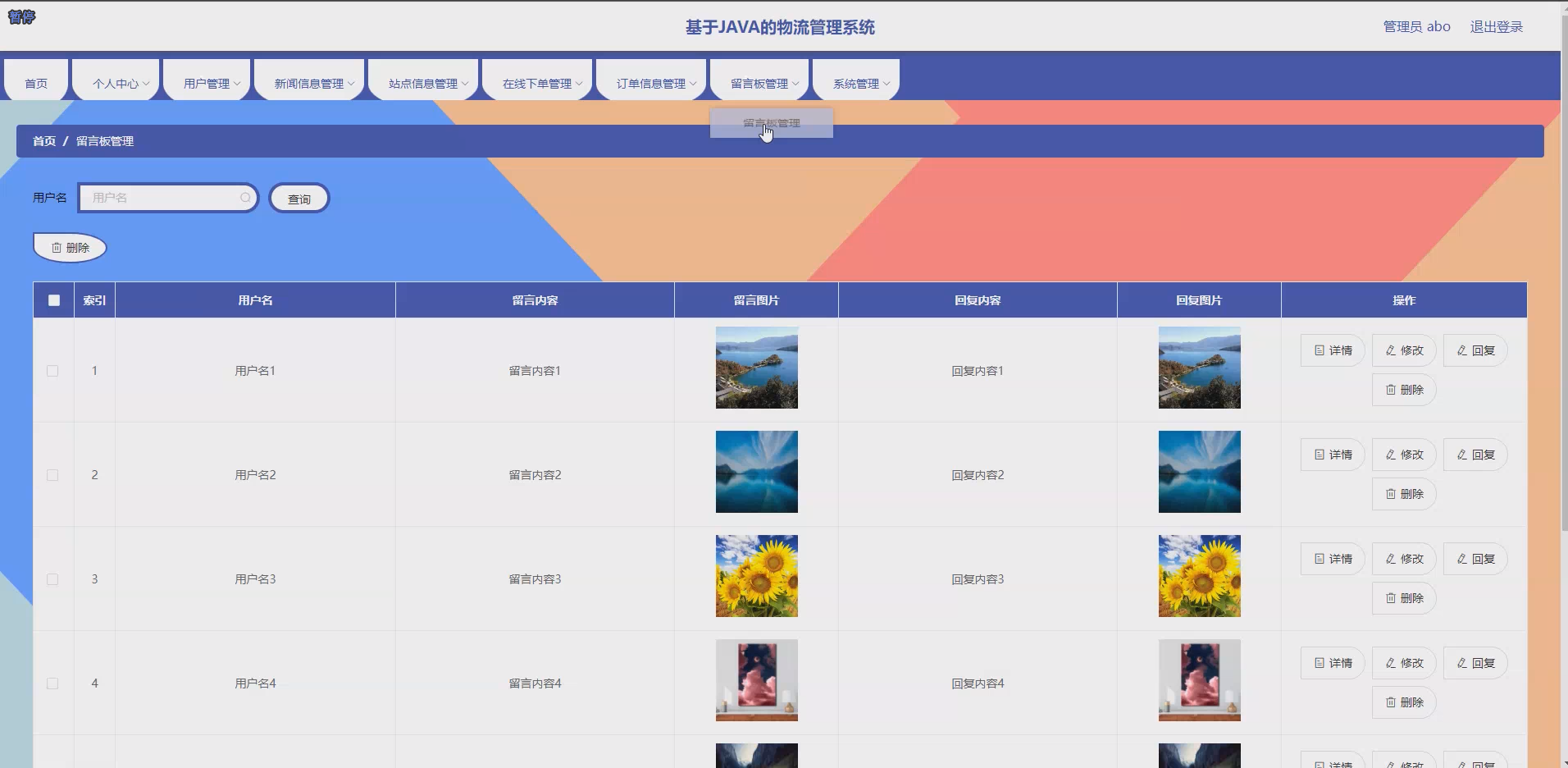Open the 回复图片 thumbnail for 用户名4
1568x768 pixels.
tap(1200, 680)
